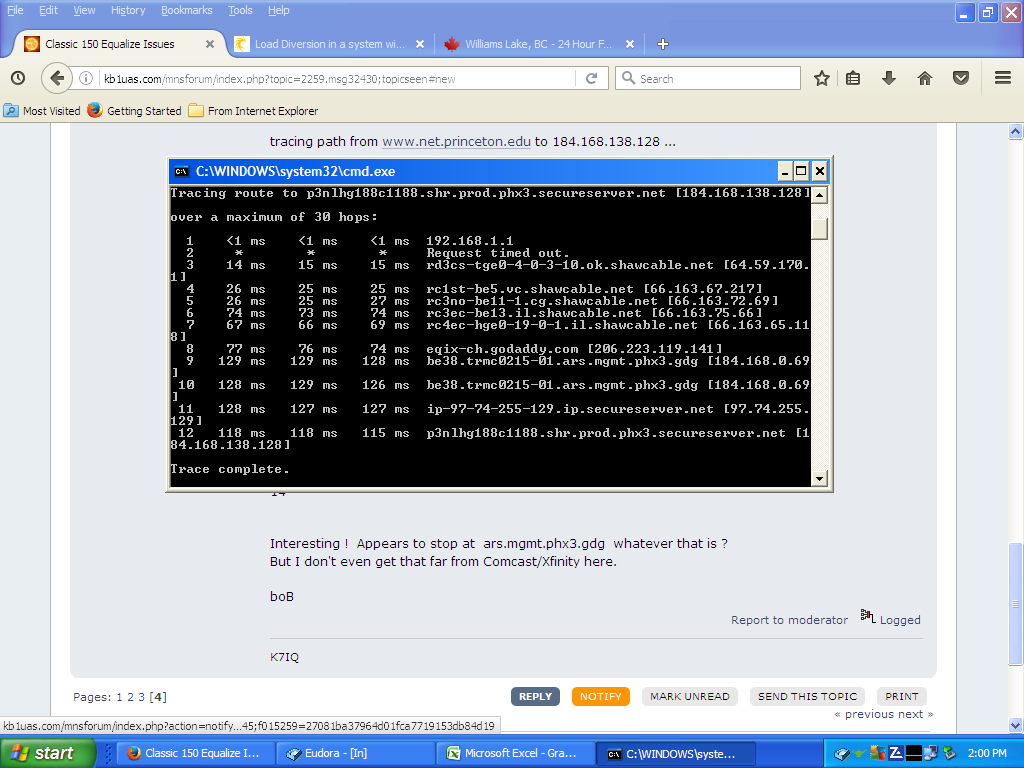Show bookmarks list icon next to star
Image resolution: width=1024 pixels, height=768 pixels.
853,78
